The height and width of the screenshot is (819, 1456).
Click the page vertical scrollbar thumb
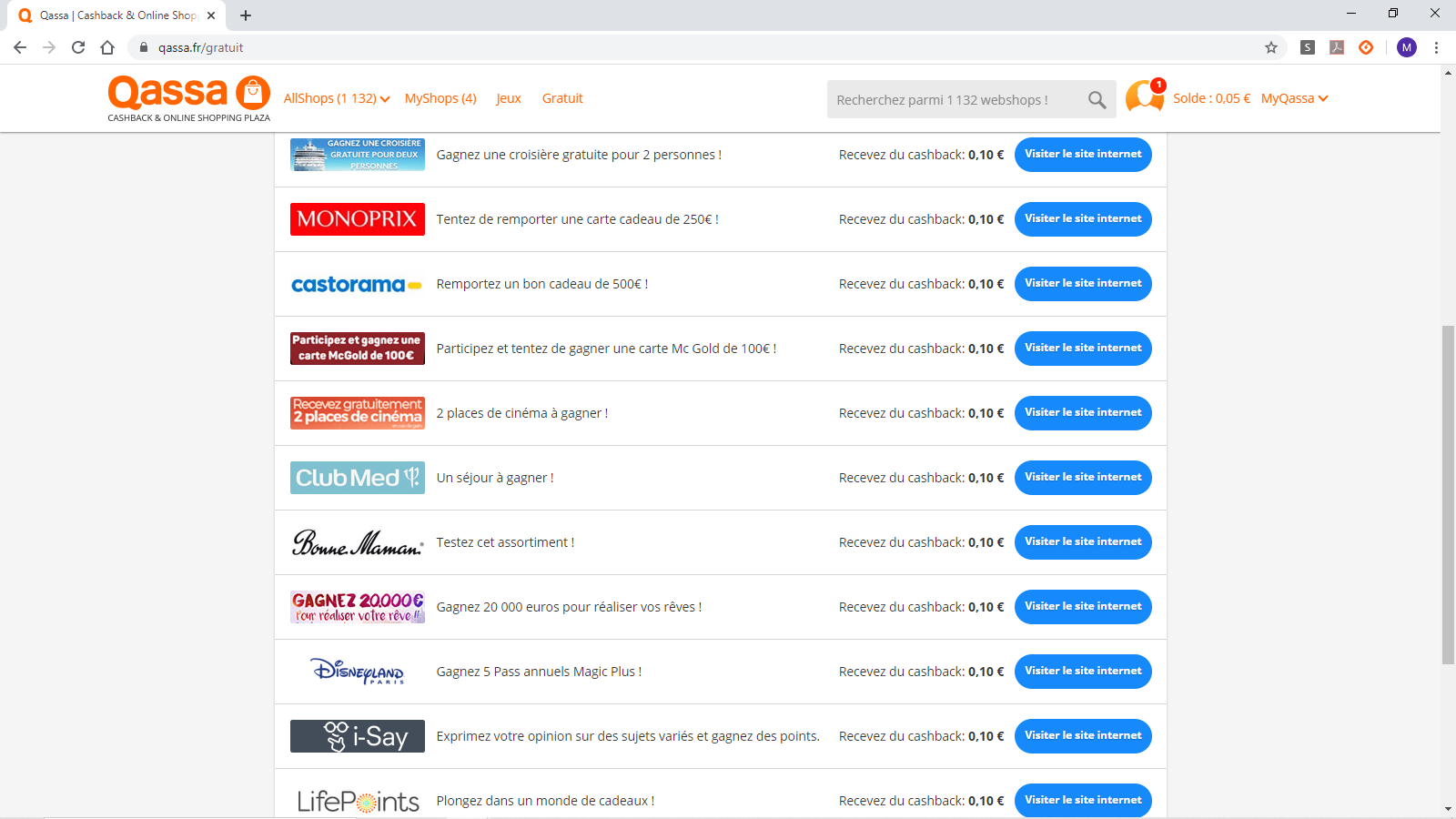(1448, 494)
